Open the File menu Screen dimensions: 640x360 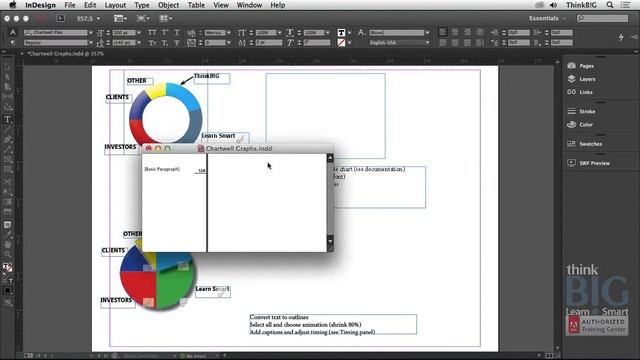[70, 5]
